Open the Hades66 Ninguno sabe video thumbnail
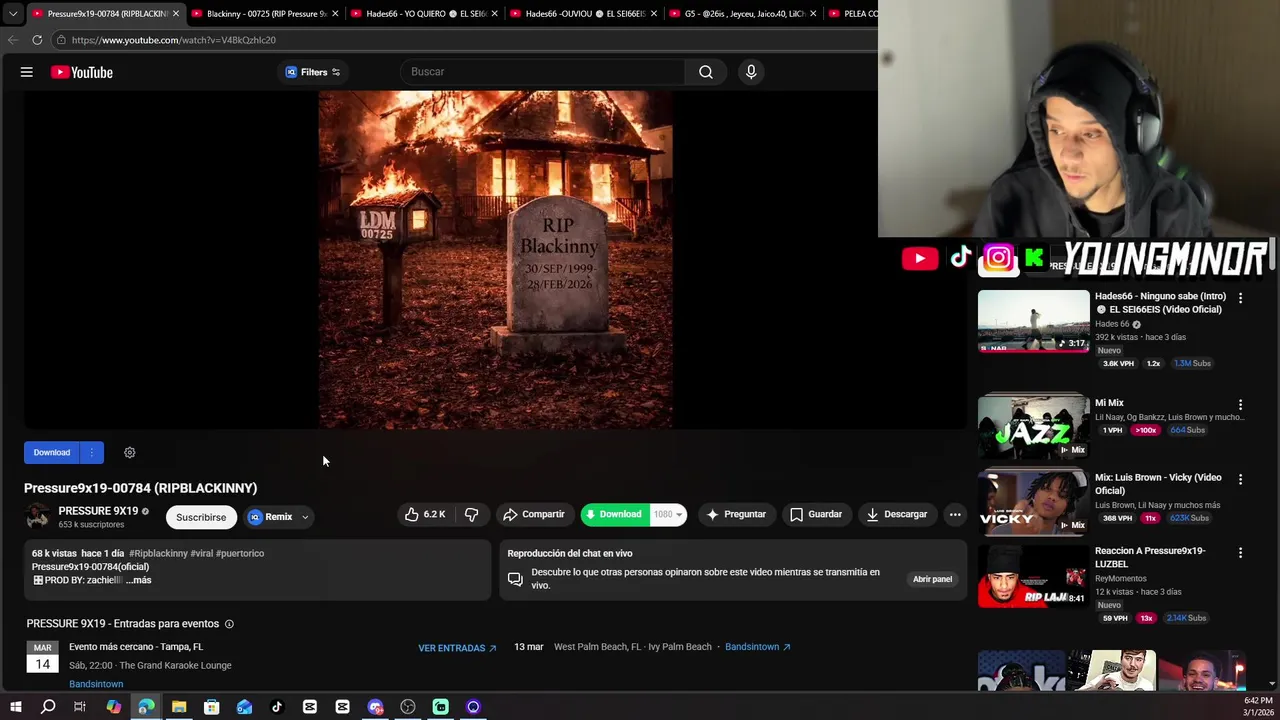Image resolution: width=1280 pixels, height=720 pixels. click(x=1033, y=321)
